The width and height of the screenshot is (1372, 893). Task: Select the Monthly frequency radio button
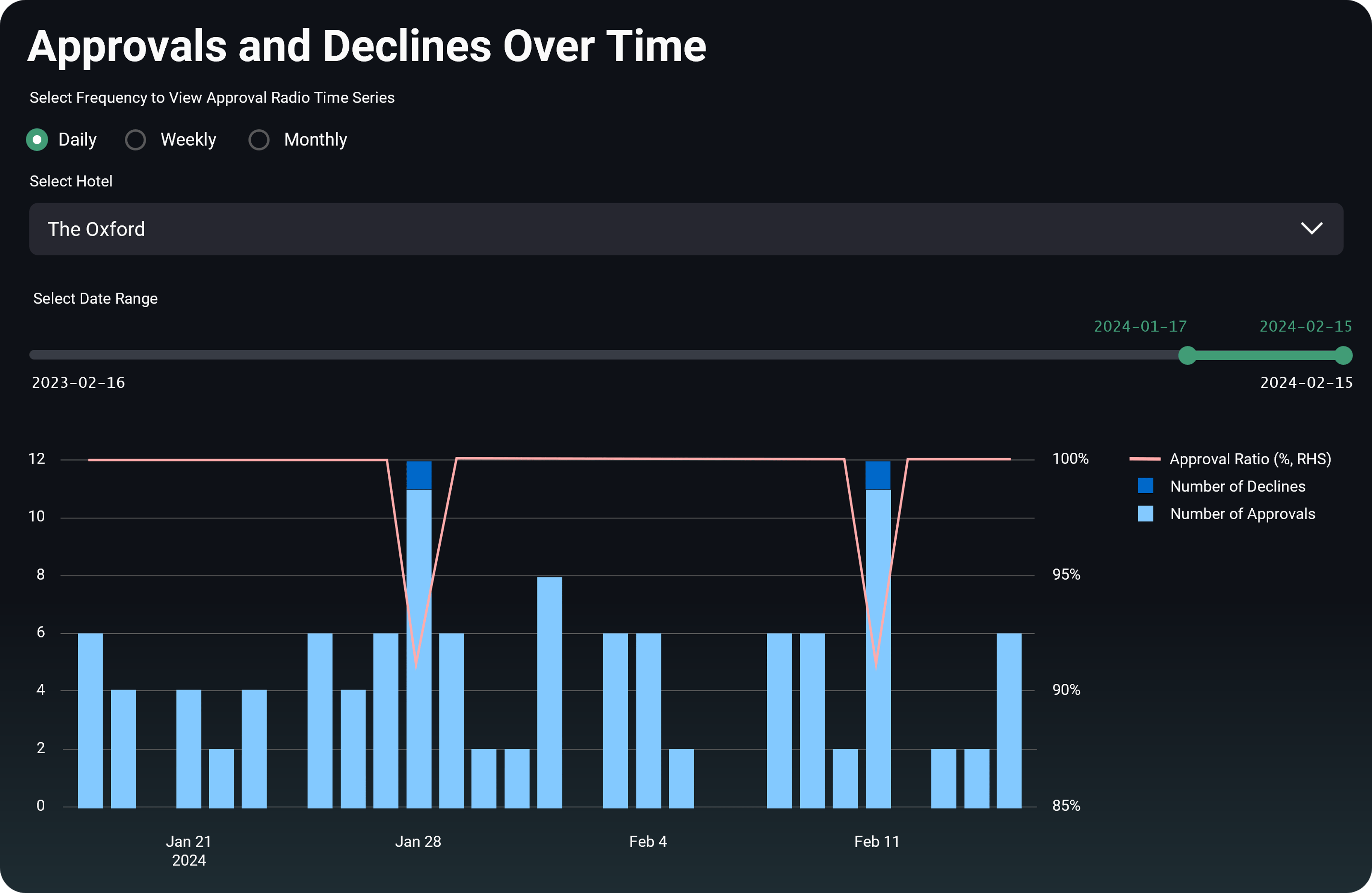pos(259,139)
